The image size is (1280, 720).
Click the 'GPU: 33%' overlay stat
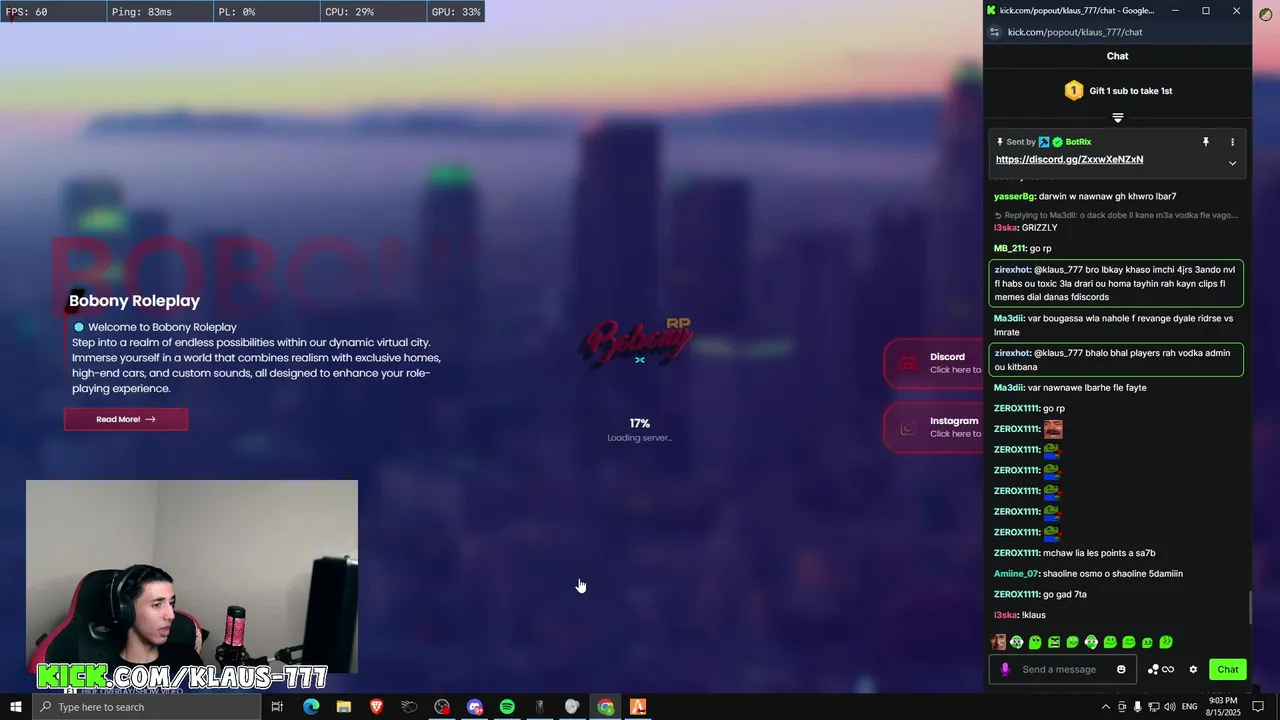(456, 12)
